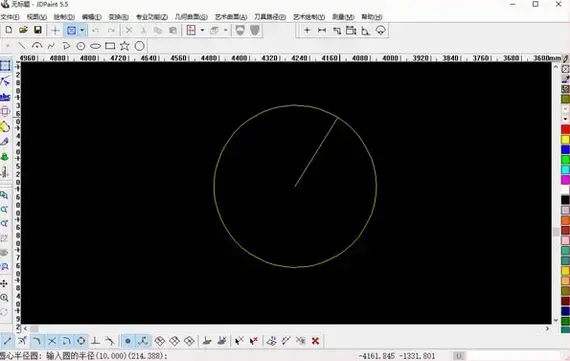Viewport: 570px width, 361px height.
Task: Click the red X cancel icon in bottom toolbar
Action: (x=316, y=341)
